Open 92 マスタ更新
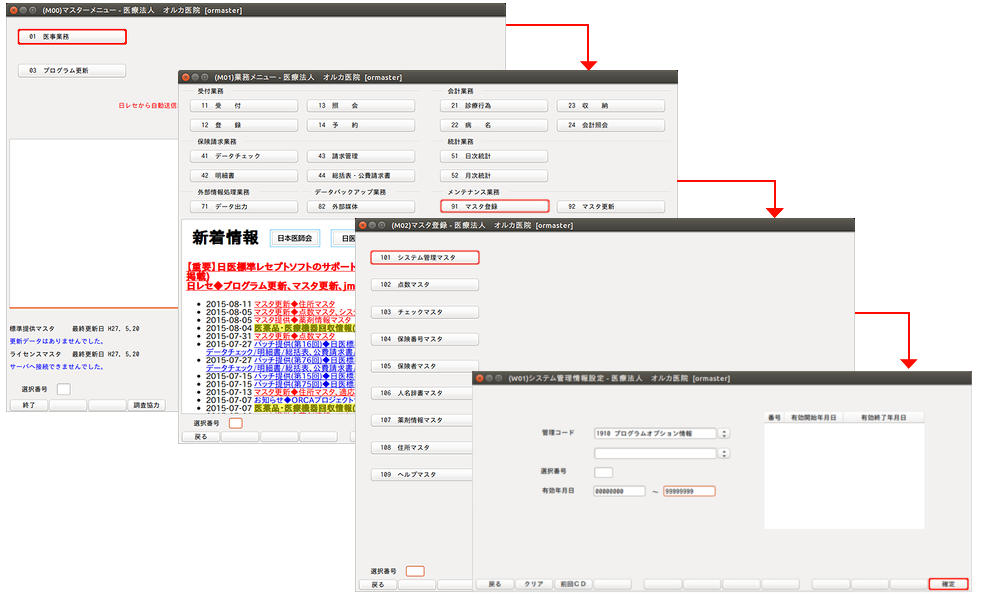Image resolution: width=1000 pixels, height=600 pixels. pyautogui.click(x=611, y=207)
